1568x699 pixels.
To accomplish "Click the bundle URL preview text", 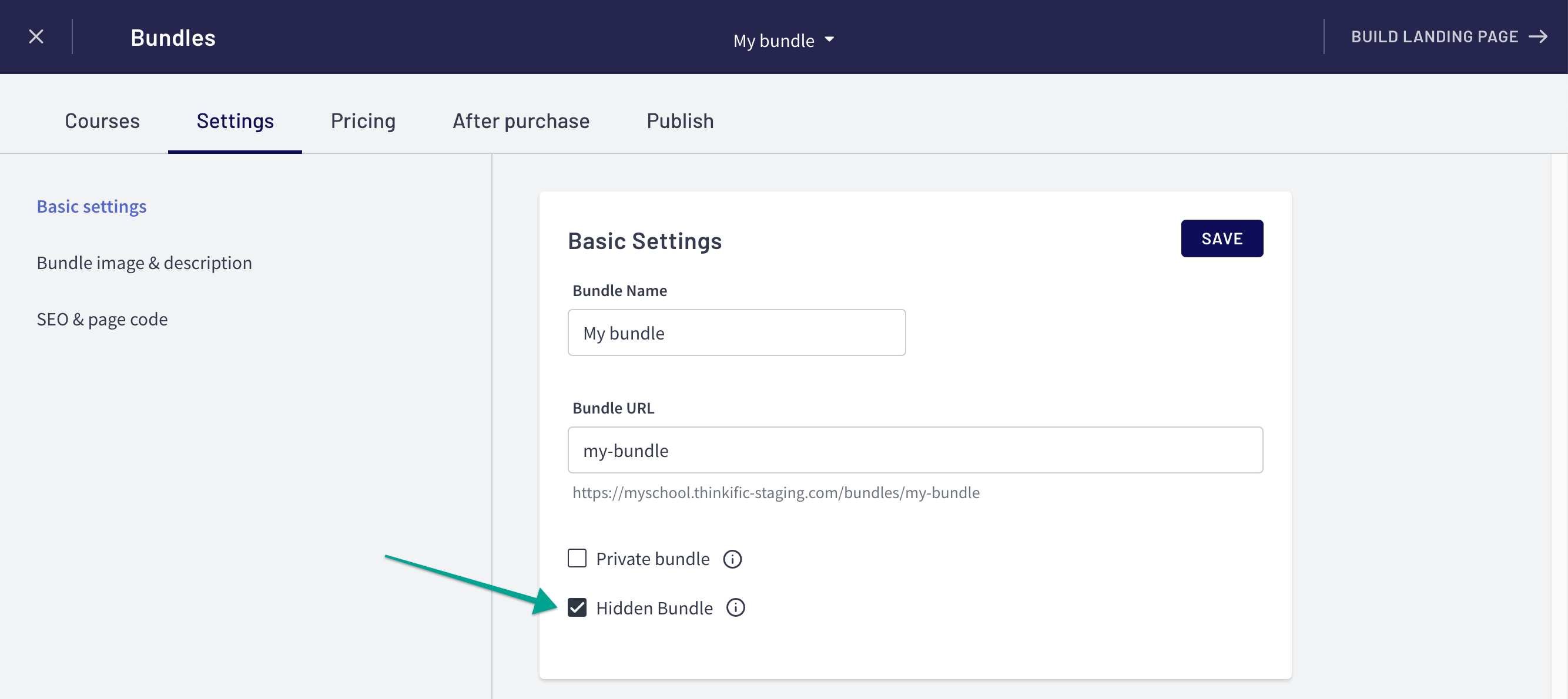I will [776, 492].
